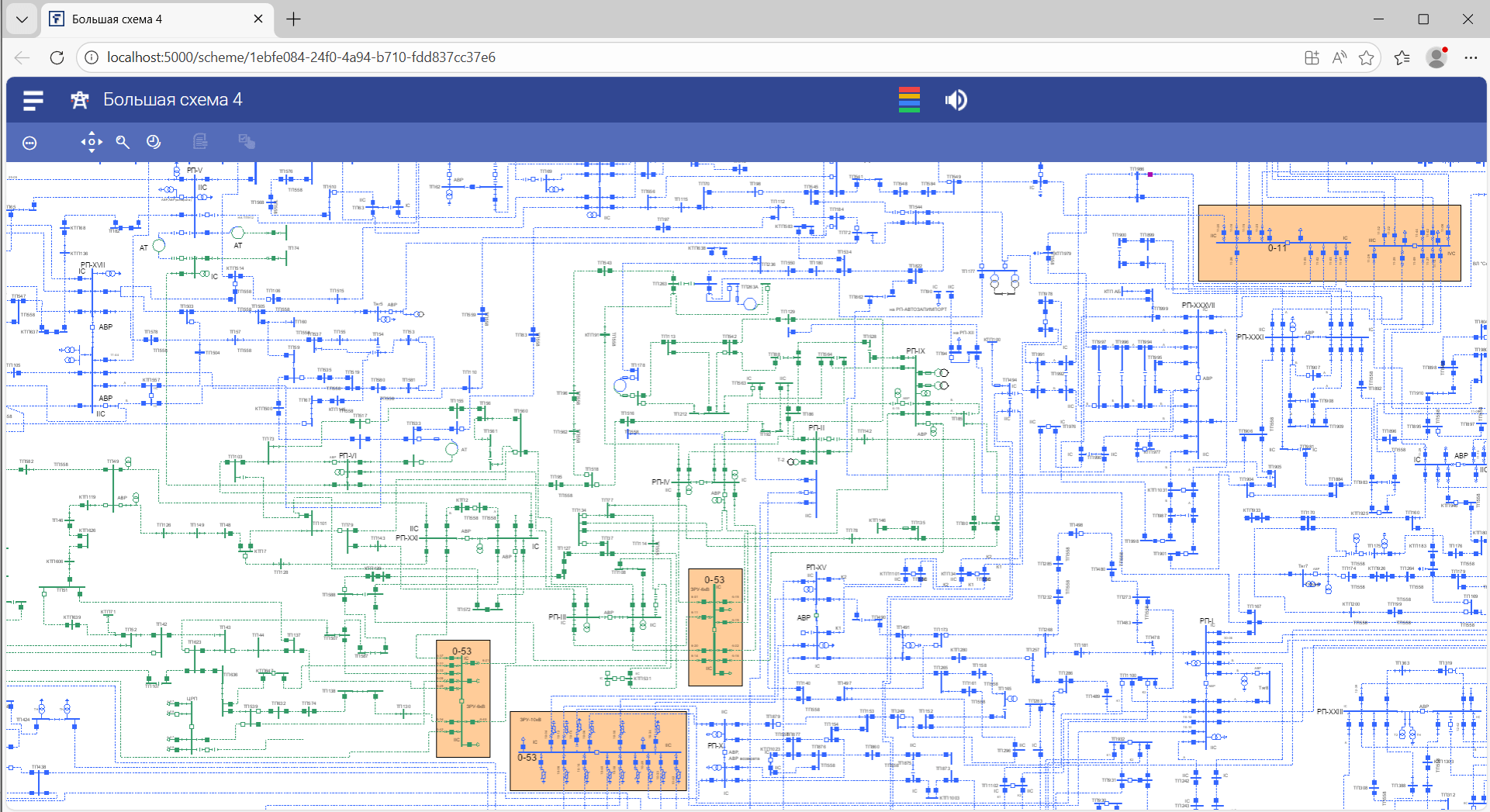Viewport: 1490px width, 812px height.
Task: Open a new browser tab
Action: (x=293, y=19)
